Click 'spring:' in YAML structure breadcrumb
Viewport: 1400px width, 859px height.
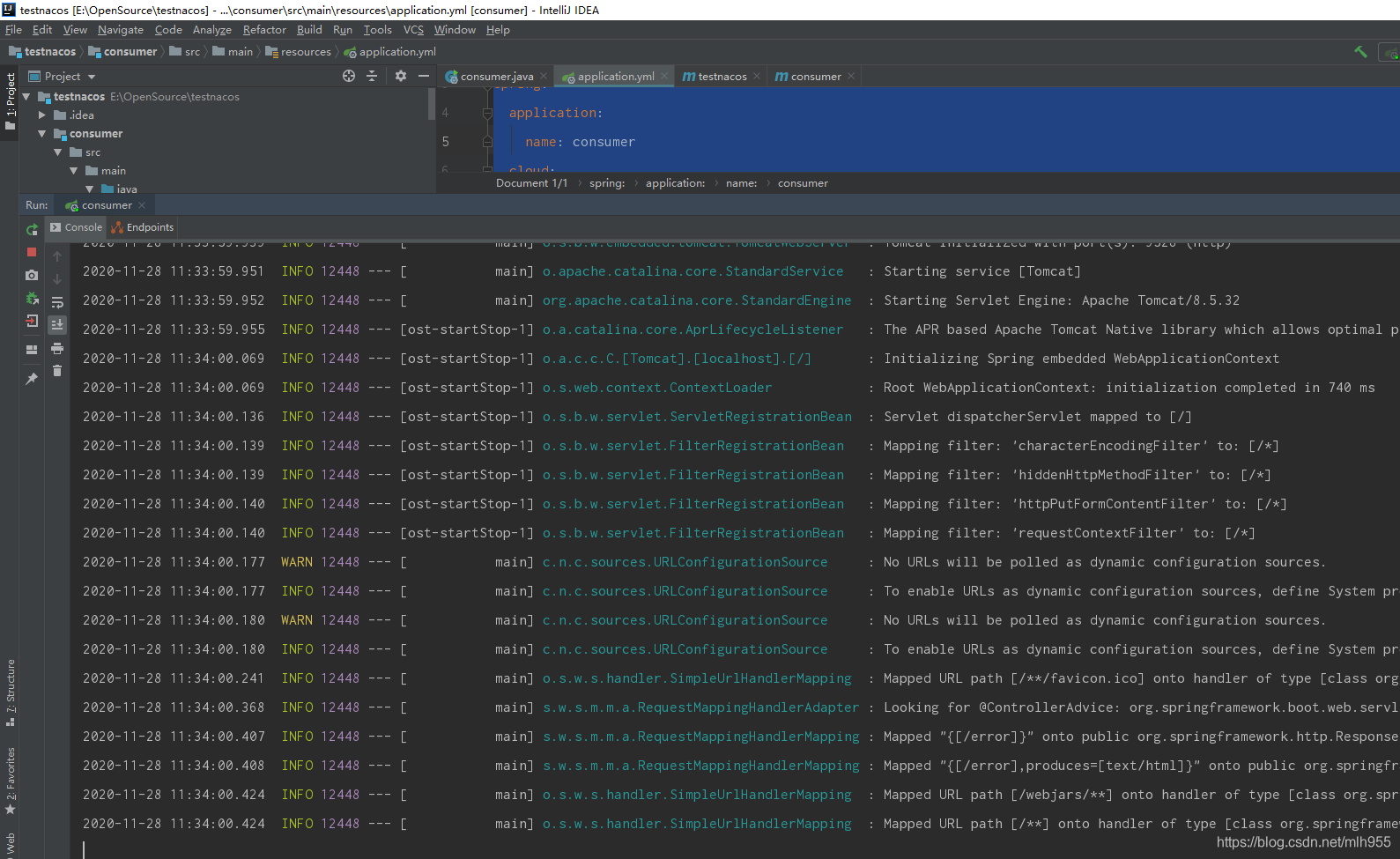607,183
